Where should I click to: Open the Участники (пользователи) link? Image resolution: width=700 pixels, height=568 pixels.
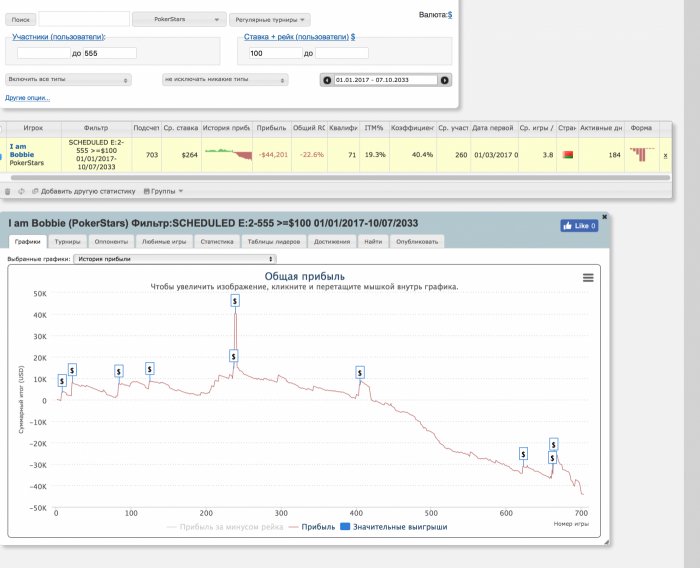coord(58,37)
